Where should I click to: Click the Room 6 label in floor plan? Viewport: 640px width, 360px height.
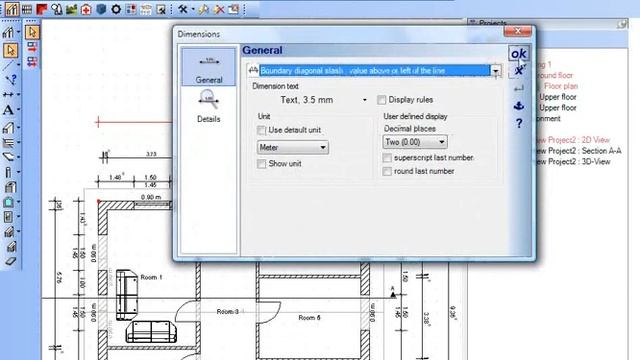[309, 318]
